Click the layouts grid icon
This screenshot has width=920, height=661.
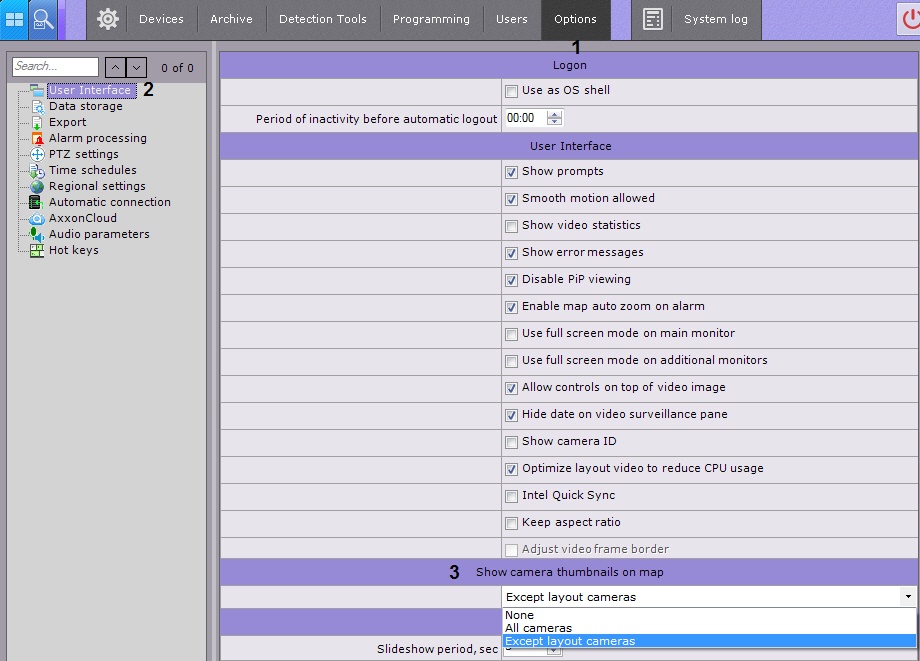15,19
